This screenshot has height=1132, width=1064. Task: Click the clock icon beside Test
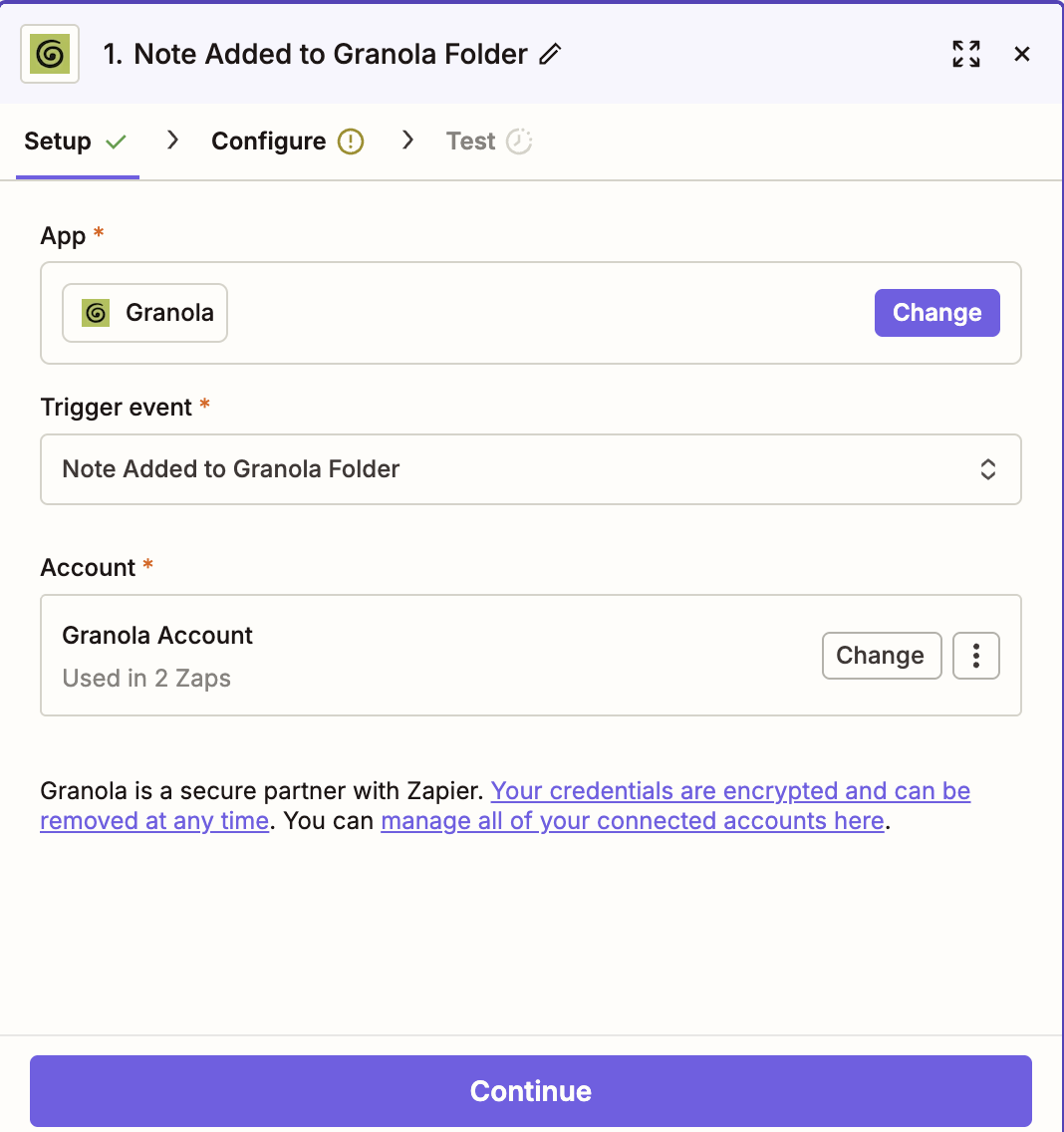pos(518,141)
